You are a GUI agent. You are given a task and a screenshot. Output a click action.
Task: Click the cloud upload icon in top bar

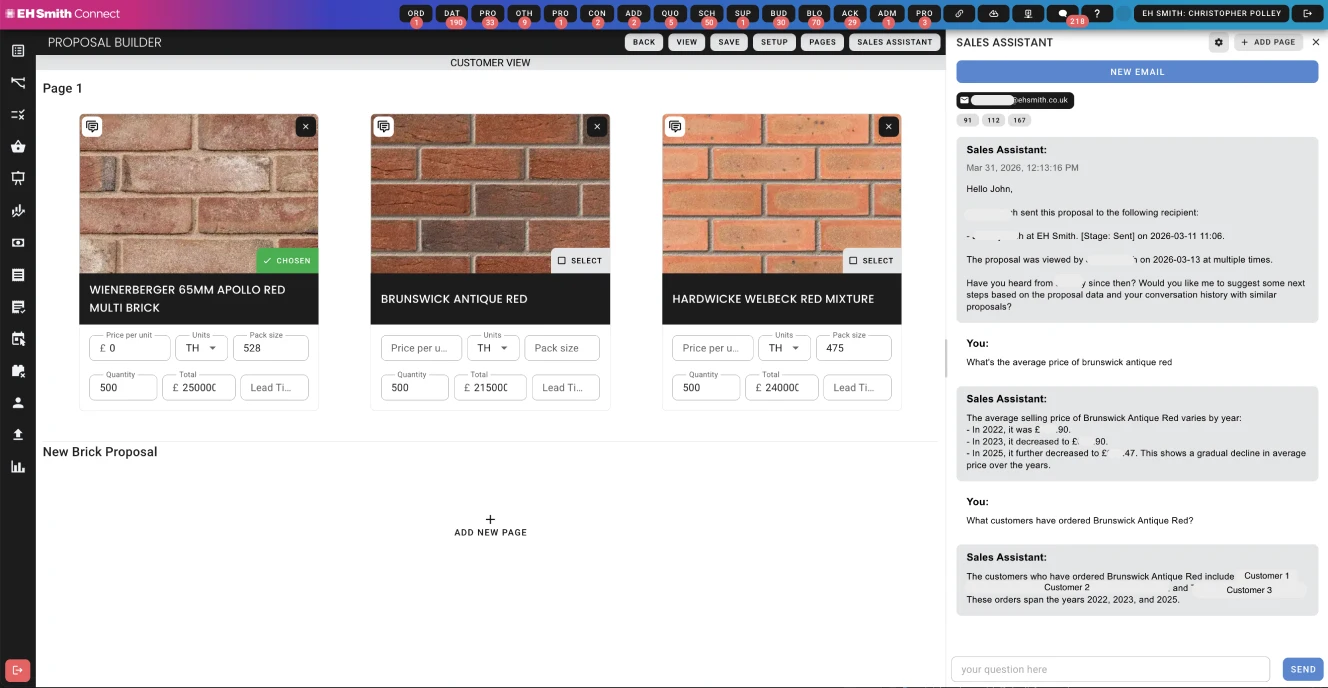coord(994,14)
